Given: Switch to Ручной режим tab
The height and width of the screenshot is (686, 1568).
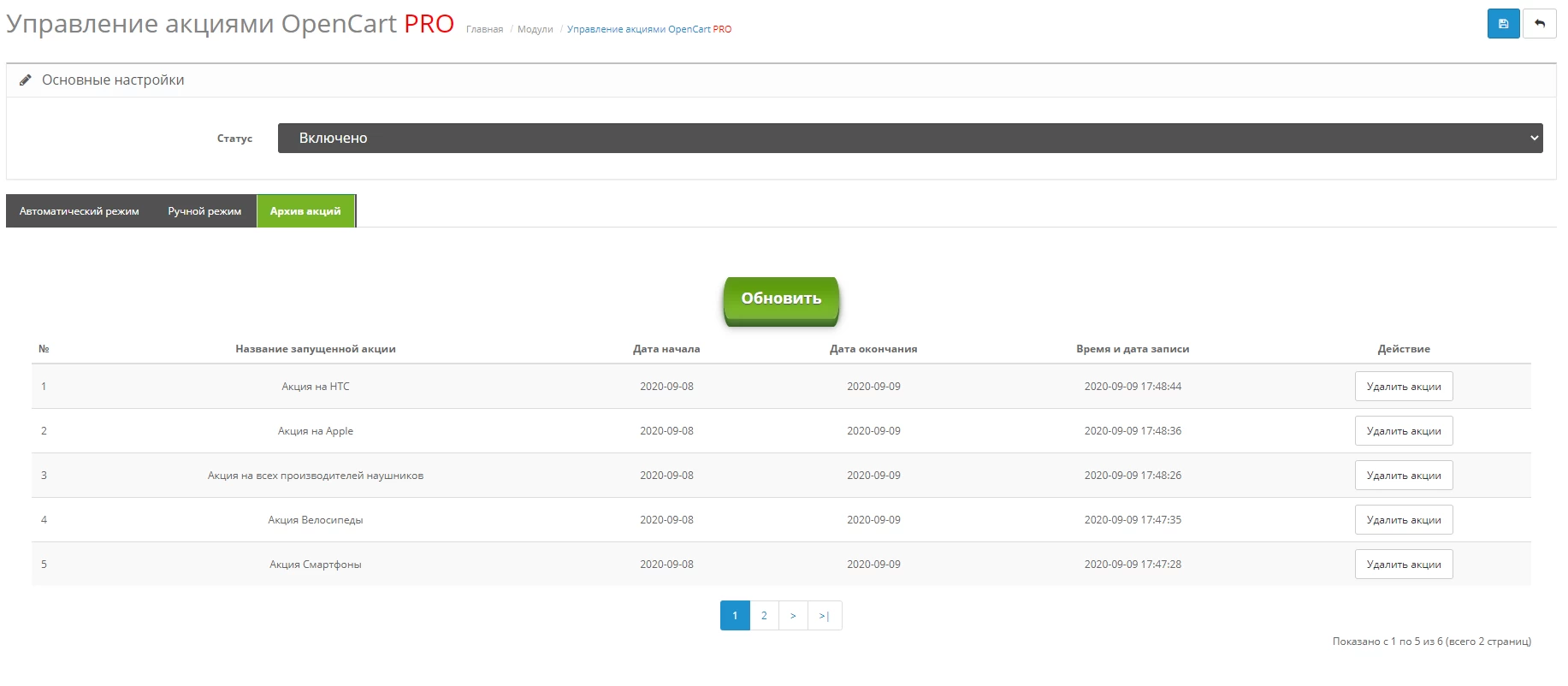Looking at the screenshot, I should click(x=204, y=211).
